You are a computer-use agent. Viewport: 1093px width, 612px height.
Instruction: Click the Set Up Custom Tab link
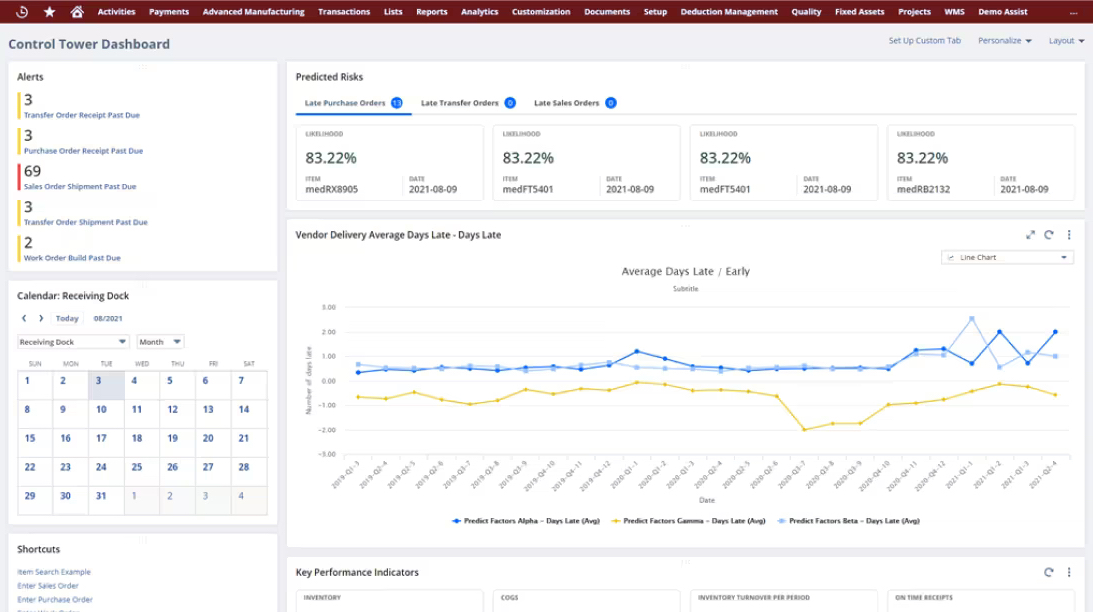[924, 41]
